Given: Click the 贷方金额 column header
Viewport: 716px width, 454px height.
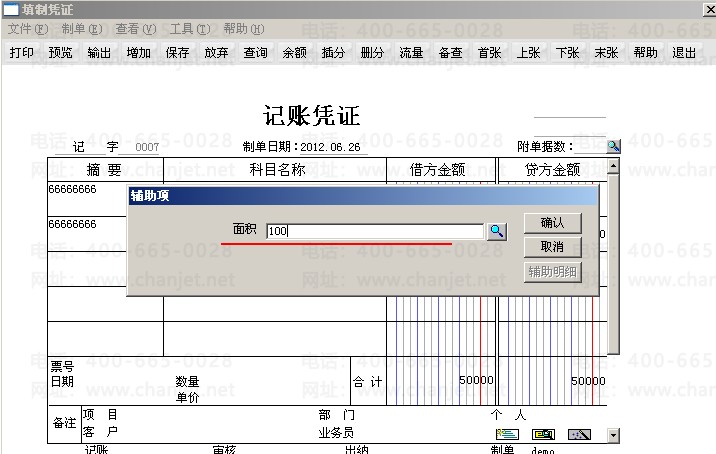Looking at the screenshot, I should pyautogui.click(x=553, y=170).
